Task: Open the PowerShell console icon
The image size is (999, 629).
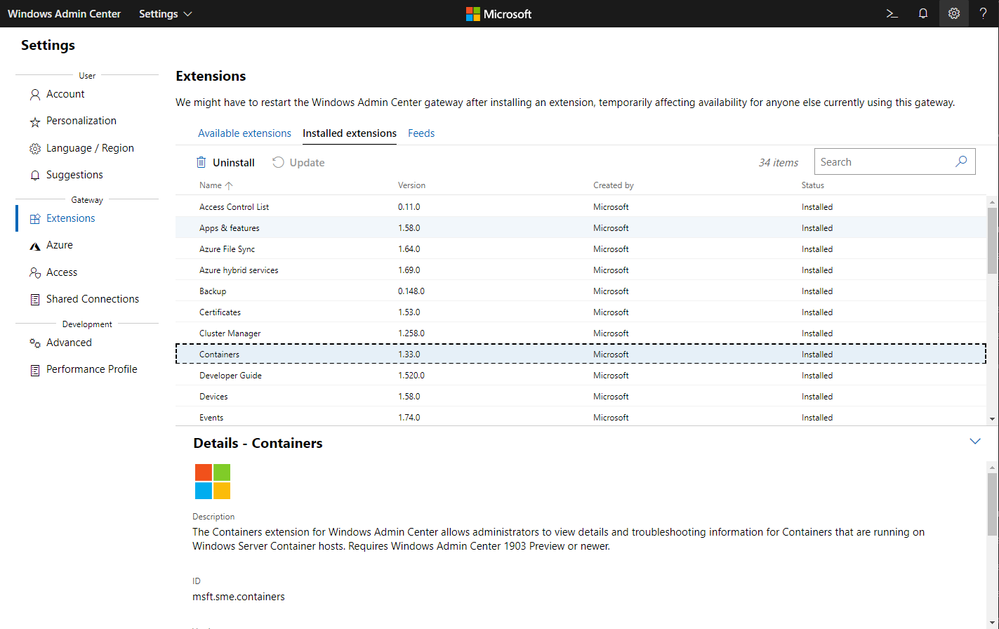Action: point(892,14)
